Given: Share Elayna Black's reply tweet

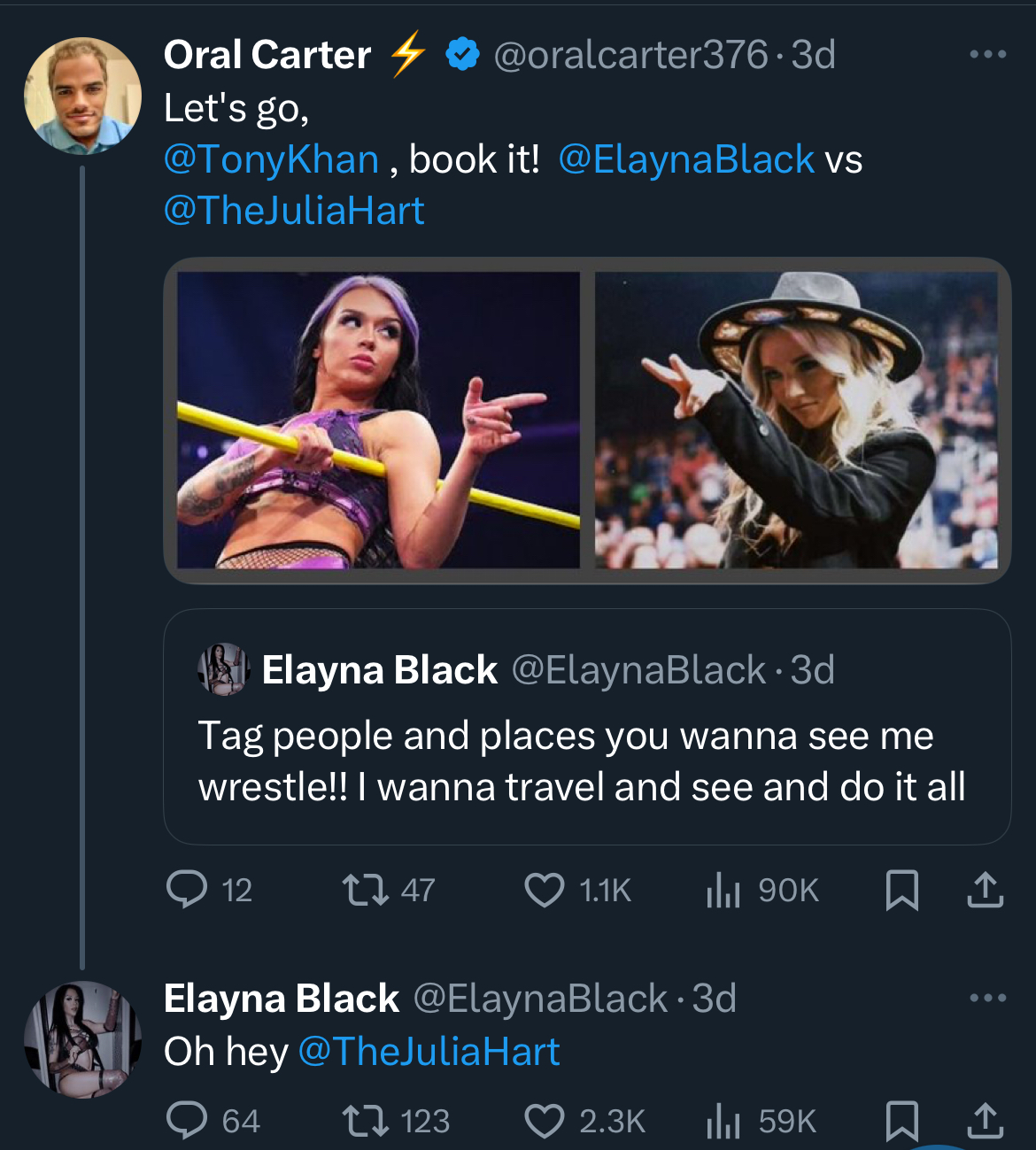Looking at the screenshot, I should tap(985, 1121).
